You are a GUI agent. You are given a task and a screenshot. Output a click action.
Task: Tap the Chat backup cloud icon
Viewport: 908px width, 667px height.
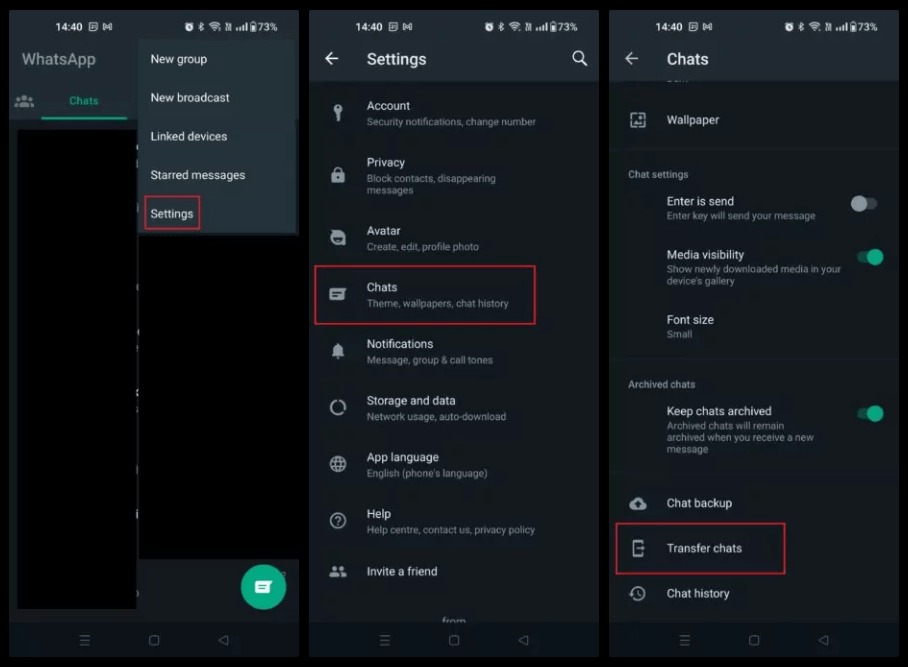pos(637,503)
